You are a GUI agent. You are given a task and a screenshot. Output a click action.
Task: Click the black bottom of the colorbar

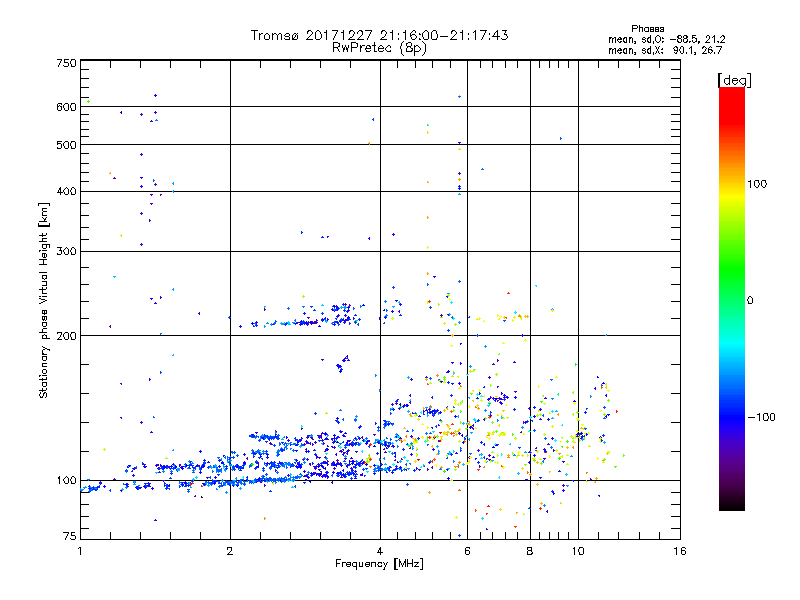point(732,503)
